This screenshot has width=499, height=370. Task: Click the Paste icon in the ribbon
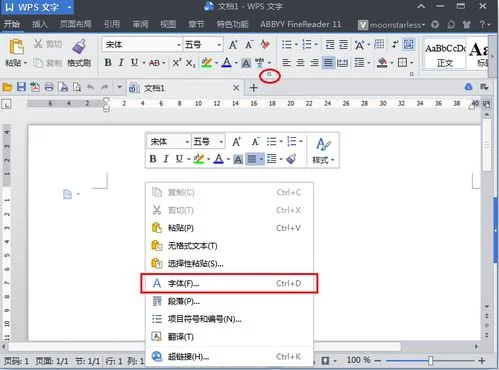(x=16, y=47)
